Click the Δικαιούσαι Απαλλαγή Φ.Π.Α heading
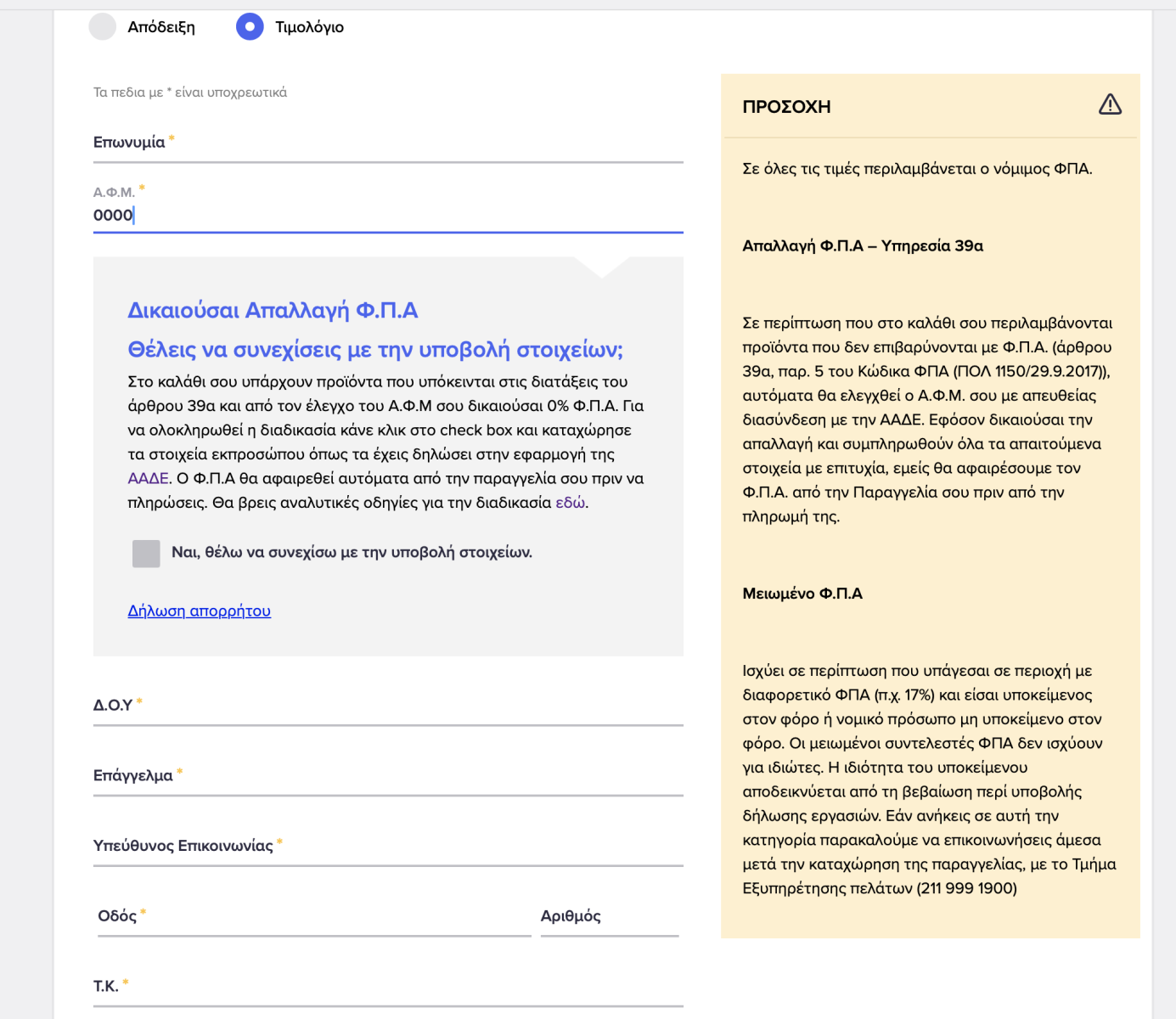 [x=273, y=311]
